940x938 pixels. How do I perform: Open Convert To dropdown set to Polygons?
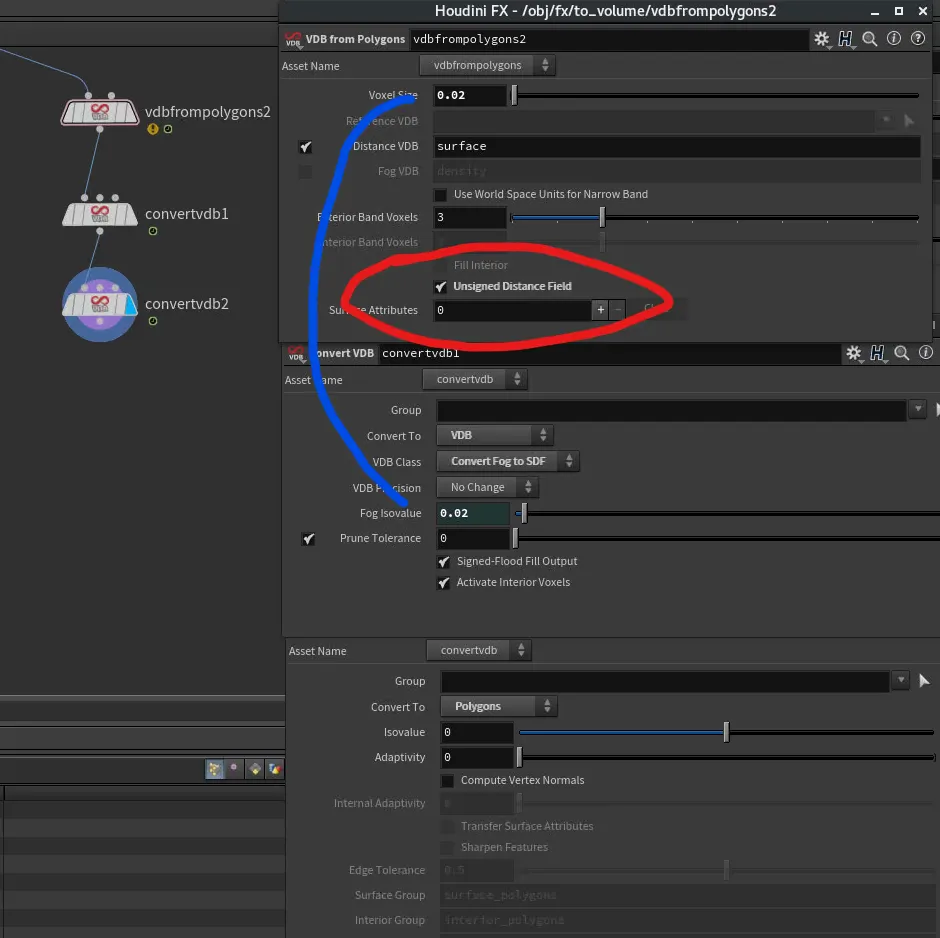499,706
